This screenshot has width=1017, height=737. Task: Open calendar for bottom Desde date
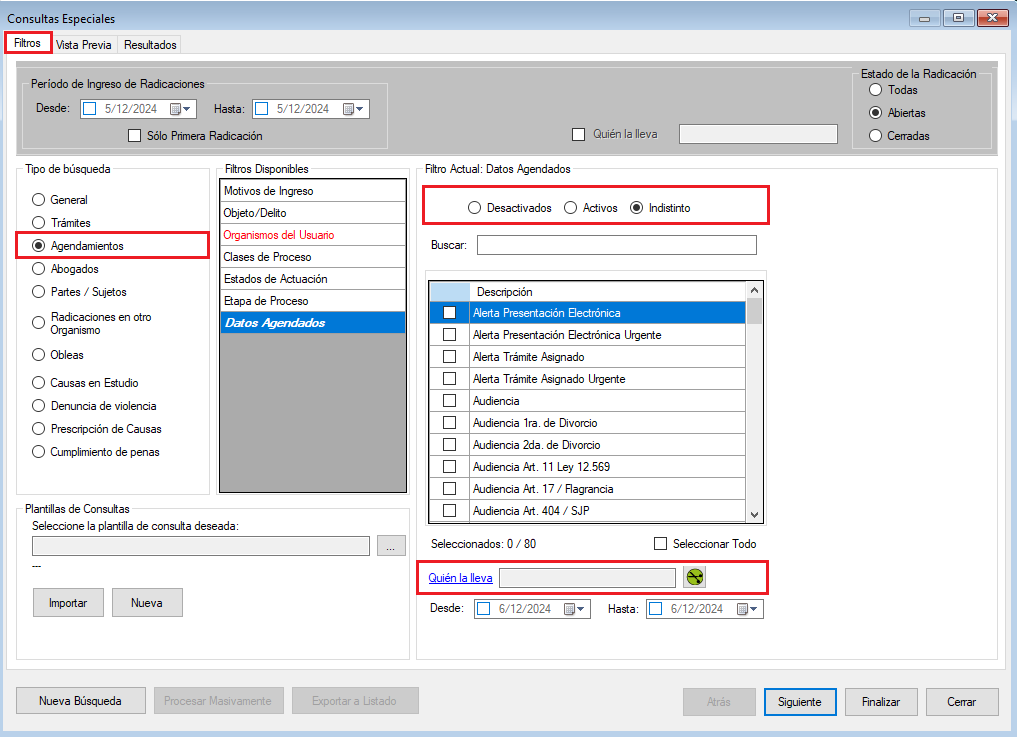coord(573,608)
